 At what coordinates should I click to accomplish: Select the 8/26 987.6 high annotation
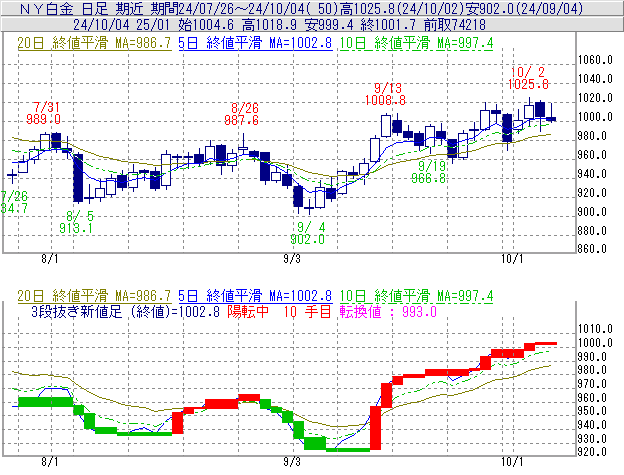pyautogui.click(x=242, y=114)
